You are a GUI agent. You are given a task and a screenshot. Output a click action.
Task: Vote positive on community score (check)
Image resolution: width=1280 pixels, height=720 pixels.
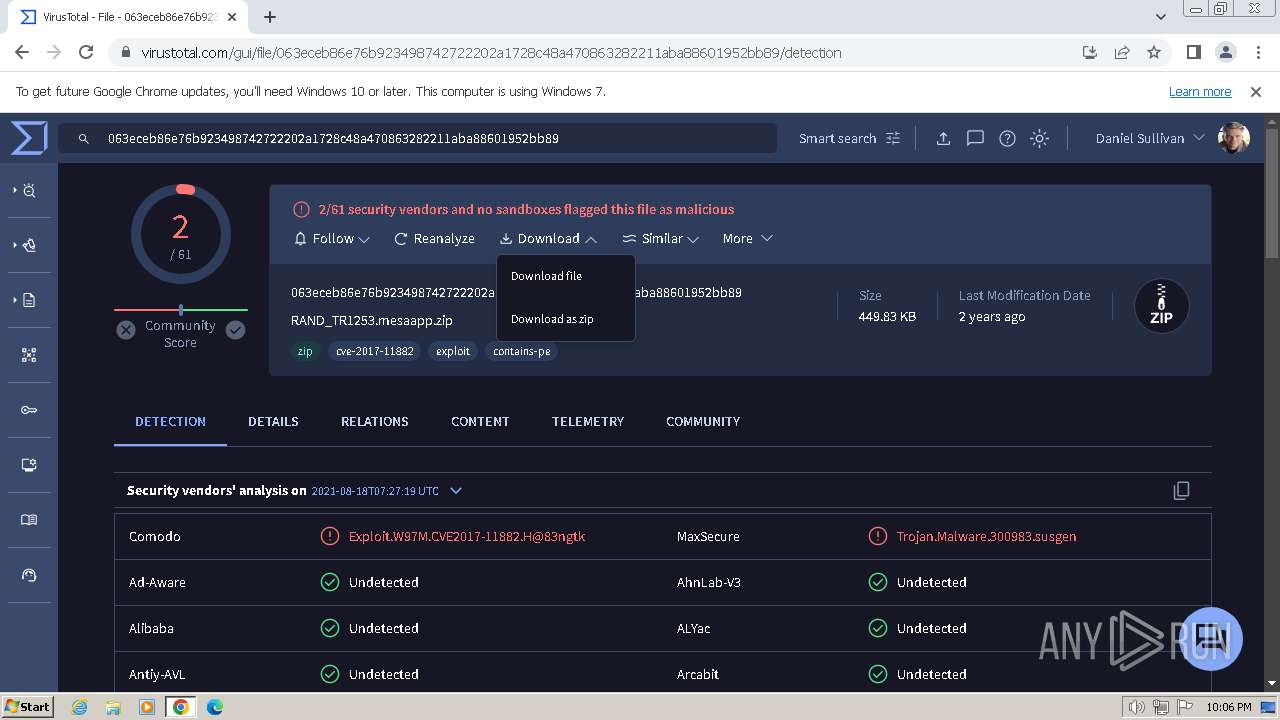(x=235, y=329)
